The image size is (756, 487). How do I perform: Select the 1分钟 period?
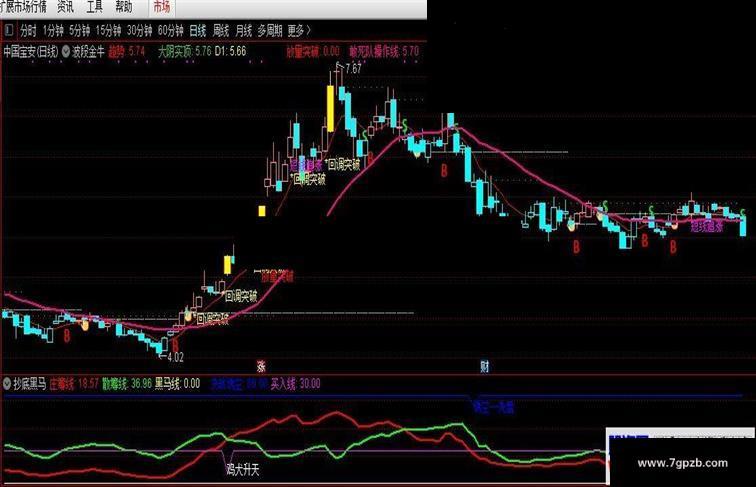pos(53,31)
